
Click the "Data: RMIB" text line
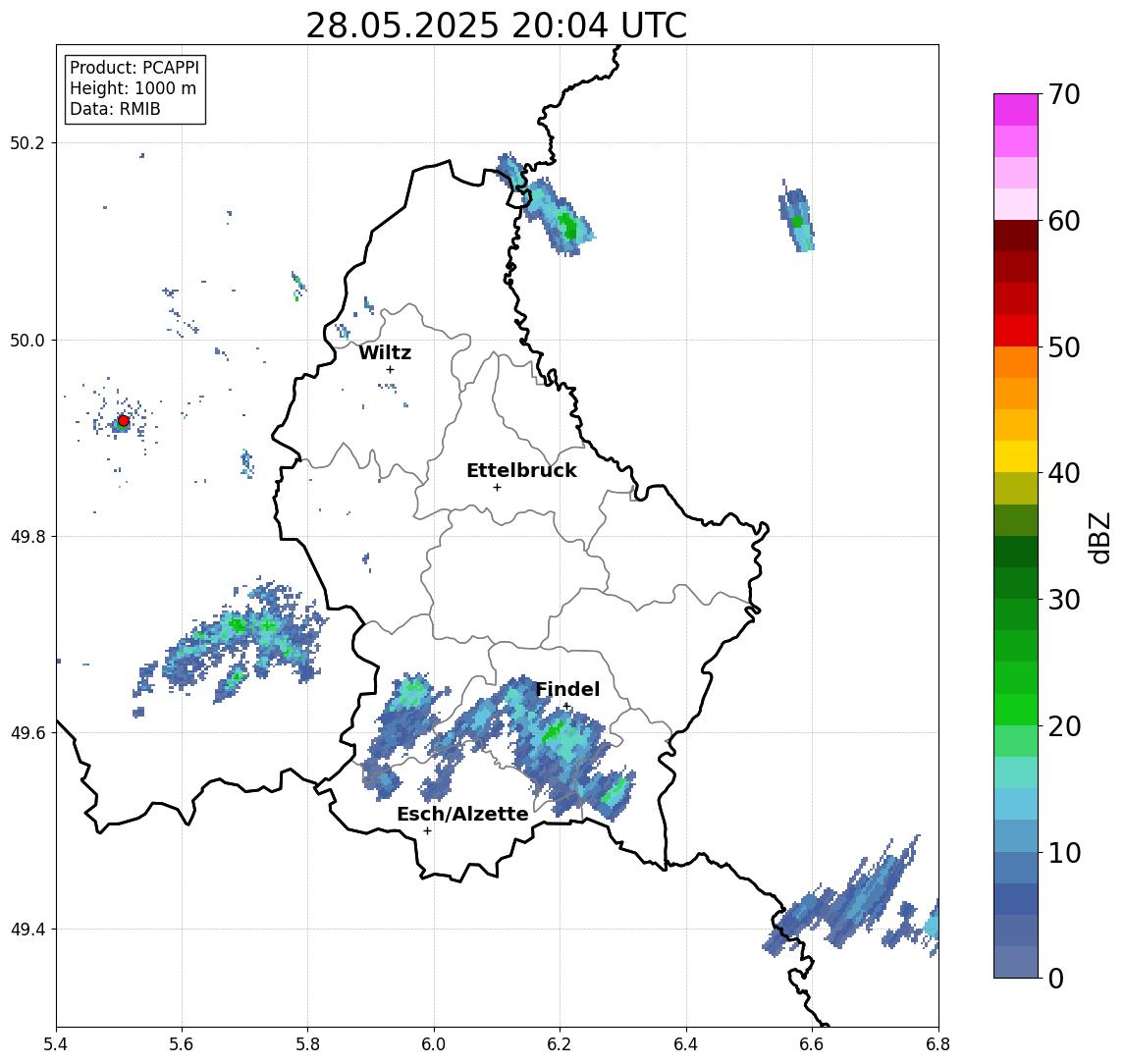tap(115, 109)
